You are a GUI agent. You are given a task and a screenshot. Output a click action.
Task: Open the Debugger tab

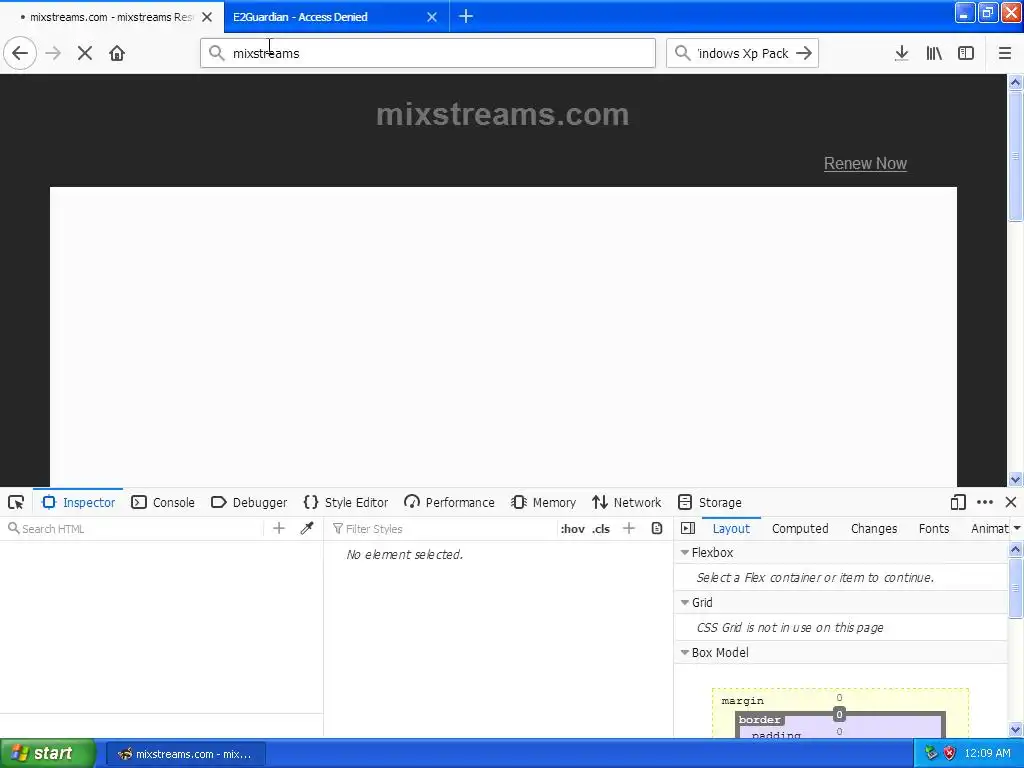[249, 502]
